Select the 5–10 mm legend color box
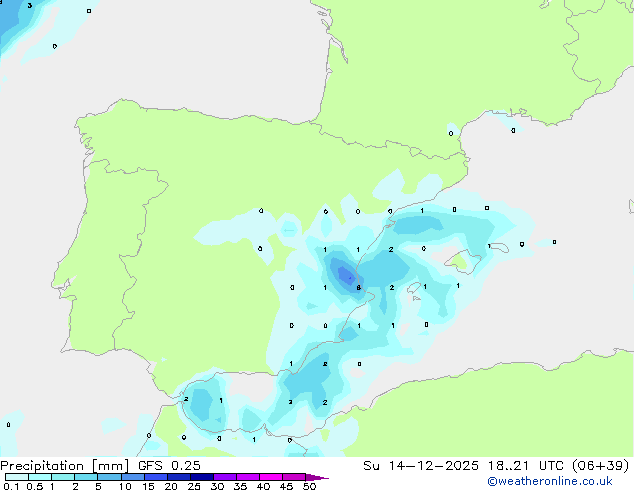 (x=110, y=477)
